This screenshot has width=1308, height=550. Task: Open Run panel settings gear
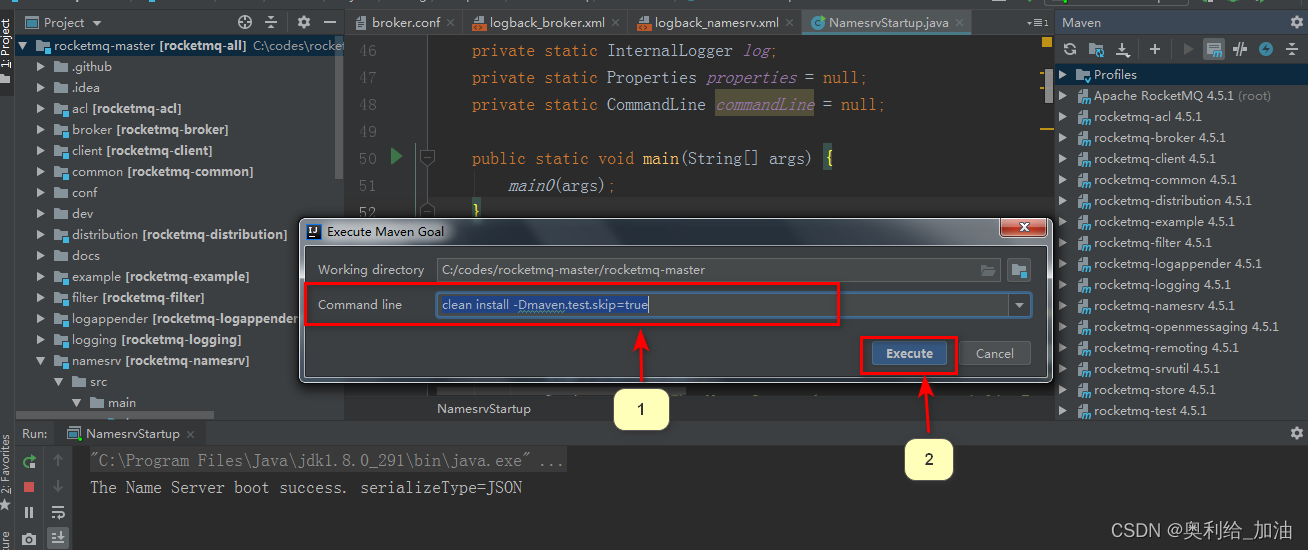[1297, 433]
